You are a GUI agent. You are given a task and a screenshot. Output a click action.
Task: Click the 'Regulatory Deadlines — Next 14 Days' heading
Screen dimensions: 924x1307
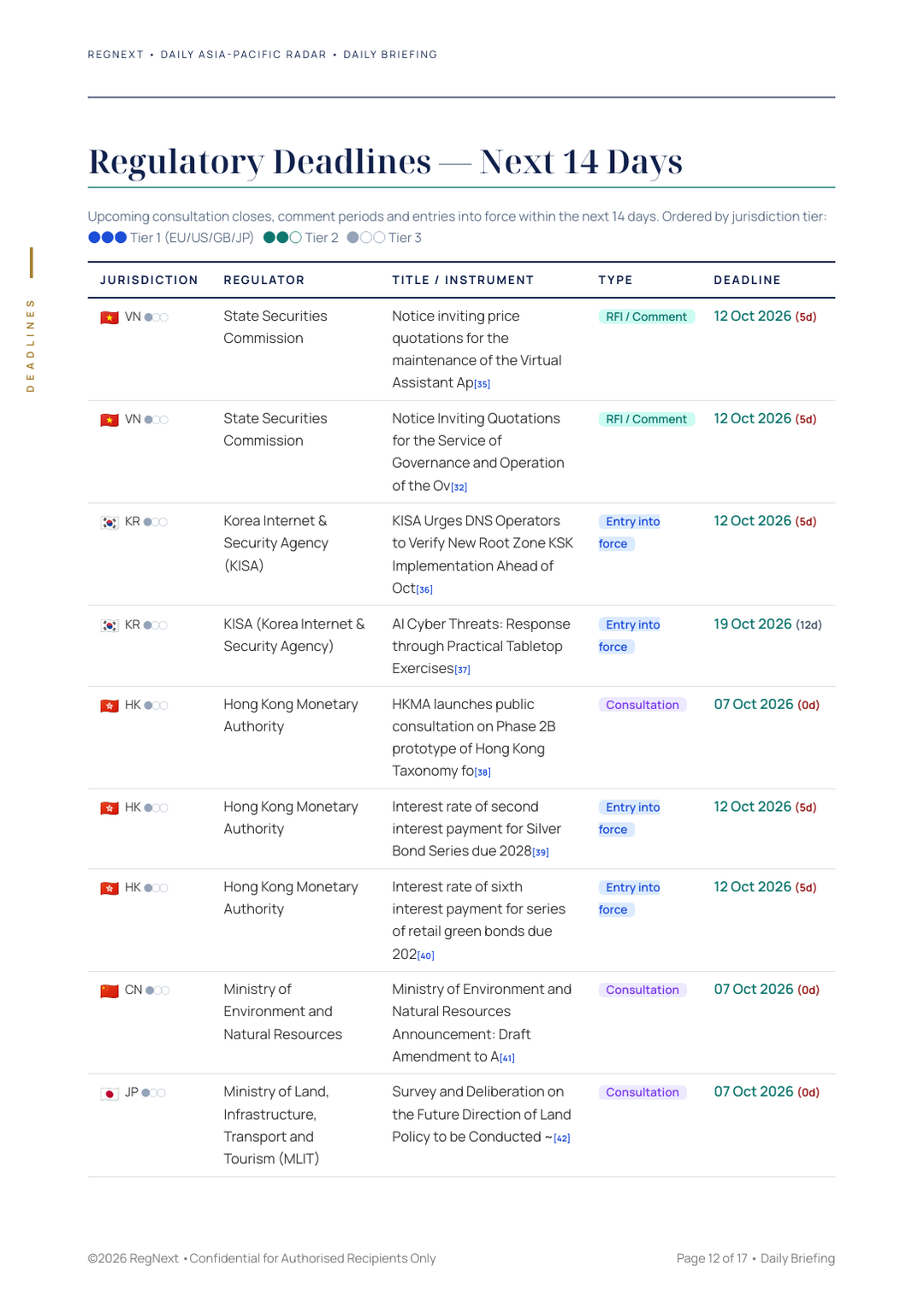coord(386,162)
